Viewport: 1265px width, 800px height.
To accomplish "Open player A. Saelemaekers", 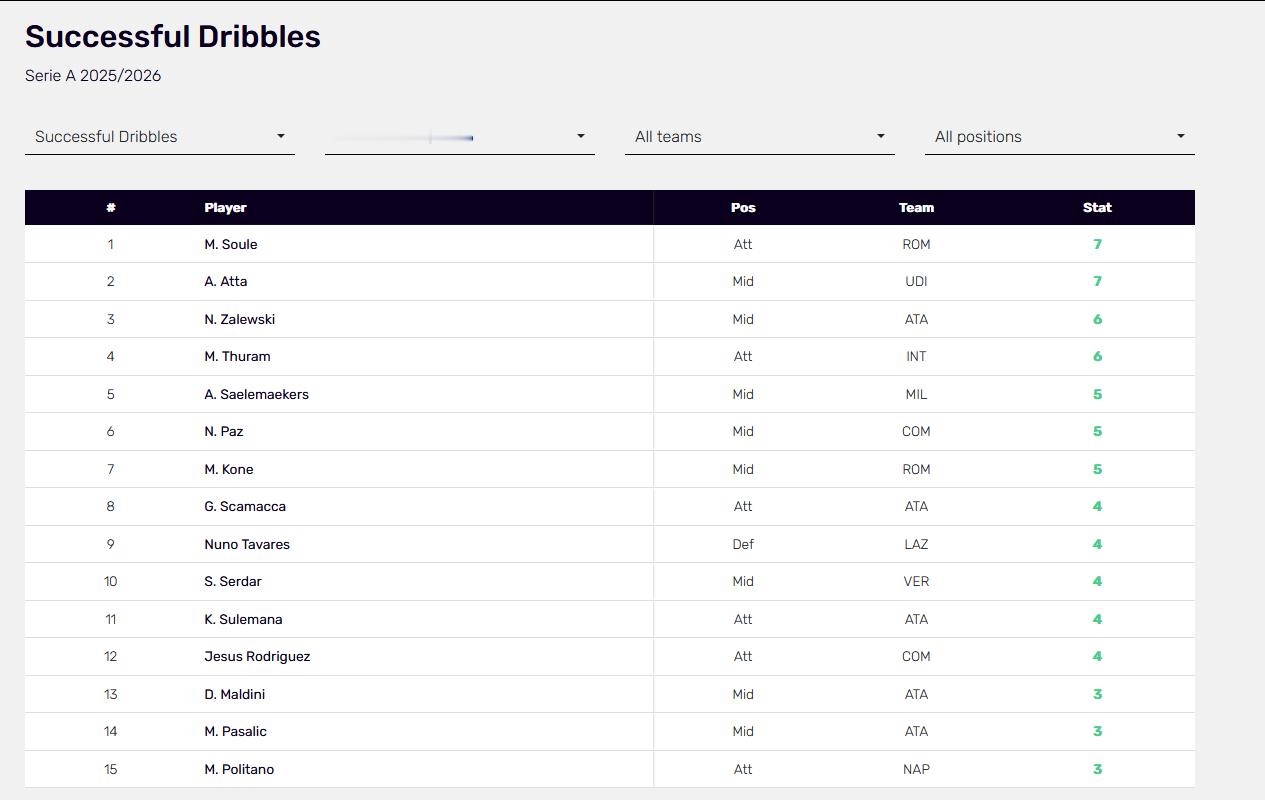I will (x=257, y=394).
